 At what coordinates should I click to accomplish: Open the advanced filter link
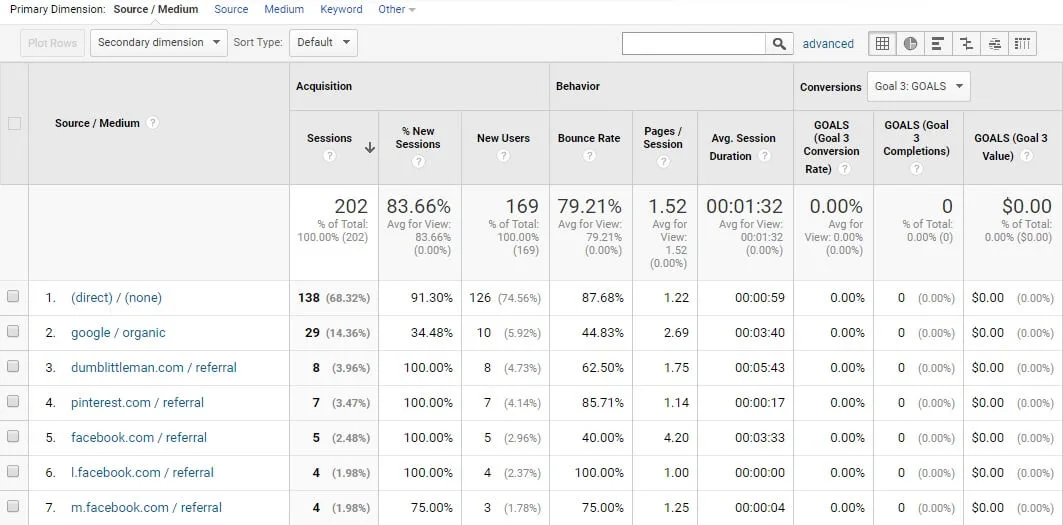tap(828, 44)
